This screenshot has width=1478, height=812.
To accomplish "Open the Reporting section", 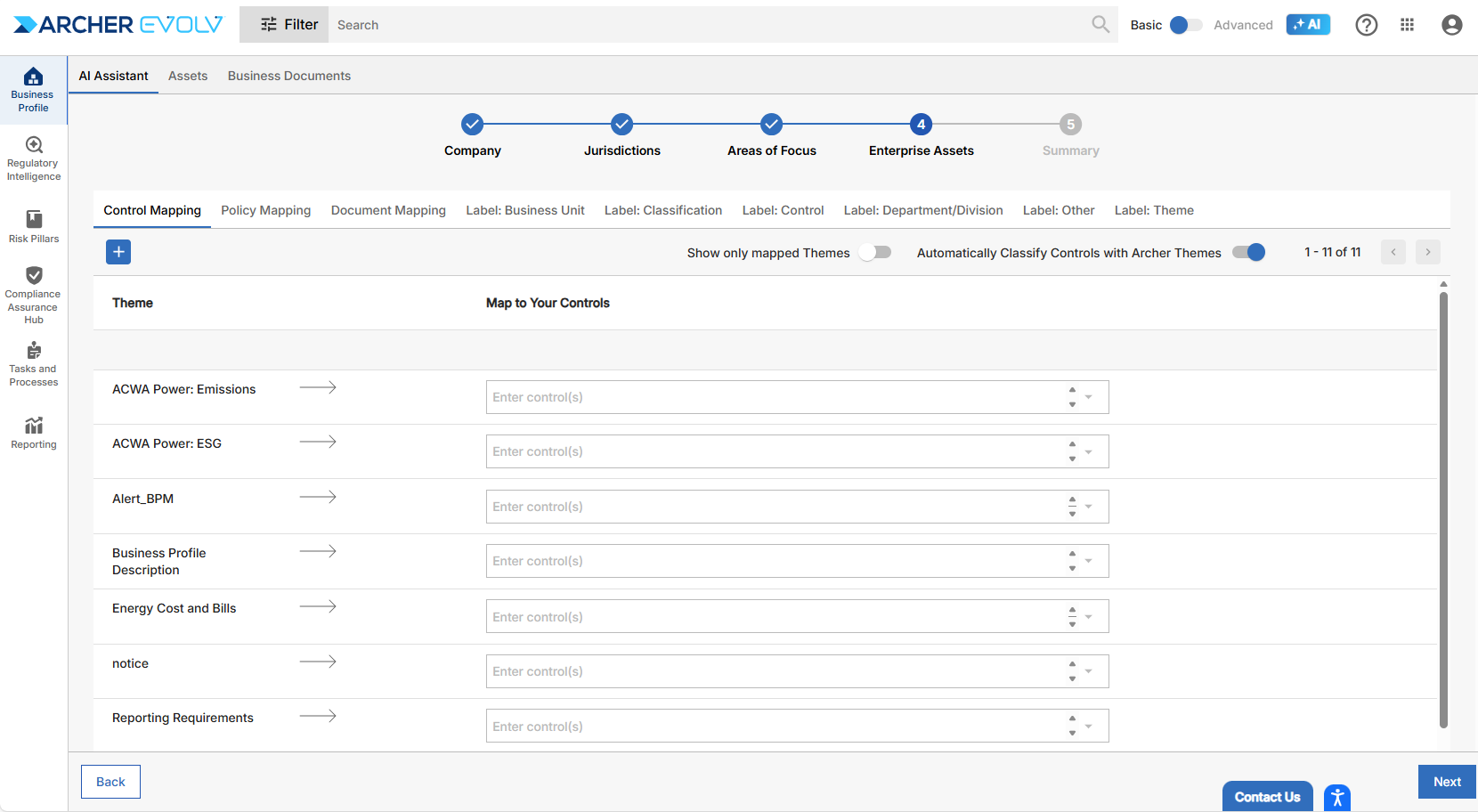I will [34, 433].
